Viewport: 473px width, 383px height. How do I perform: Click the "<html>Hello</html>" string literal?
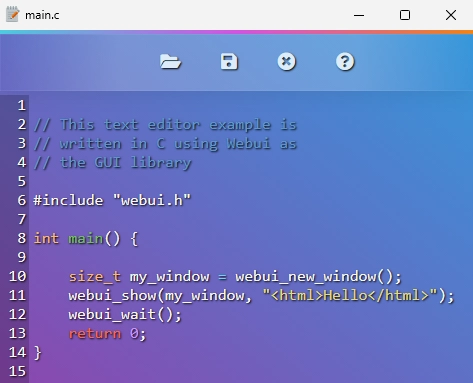[x=350, y=296]
